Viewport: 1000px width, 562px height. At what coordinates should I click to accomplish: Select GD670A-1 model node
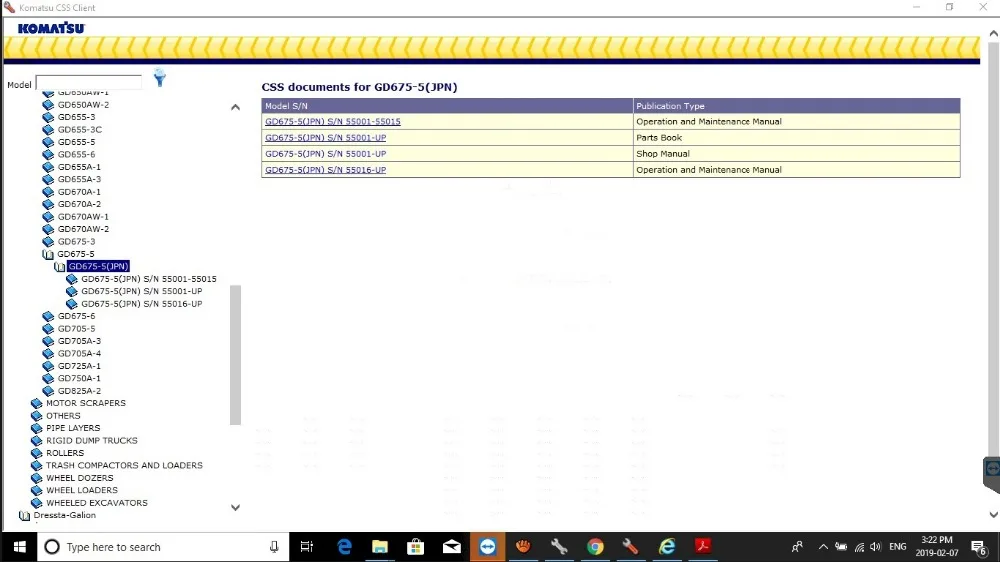[79, 191]
